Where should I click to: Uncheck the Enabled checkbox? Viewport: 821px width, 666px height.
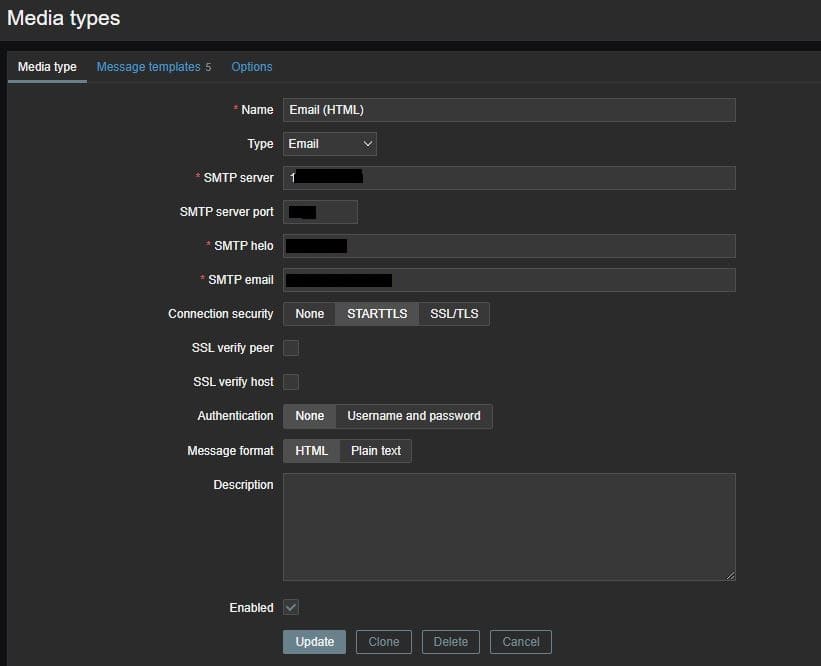click(x=291, y=607)
